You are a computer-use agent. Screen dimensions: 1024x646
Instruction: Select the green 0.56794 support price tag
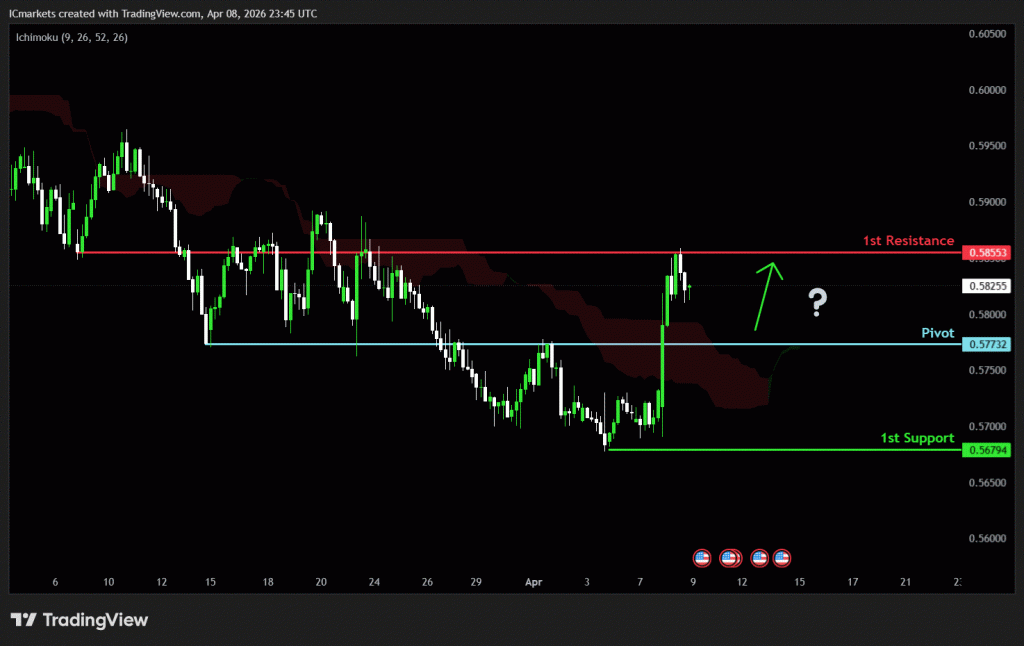coord(987,450)
